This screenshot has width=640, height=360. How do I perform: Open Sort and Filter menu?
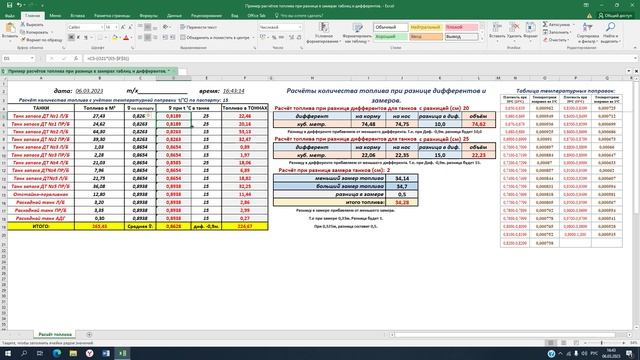click(587, 33)
